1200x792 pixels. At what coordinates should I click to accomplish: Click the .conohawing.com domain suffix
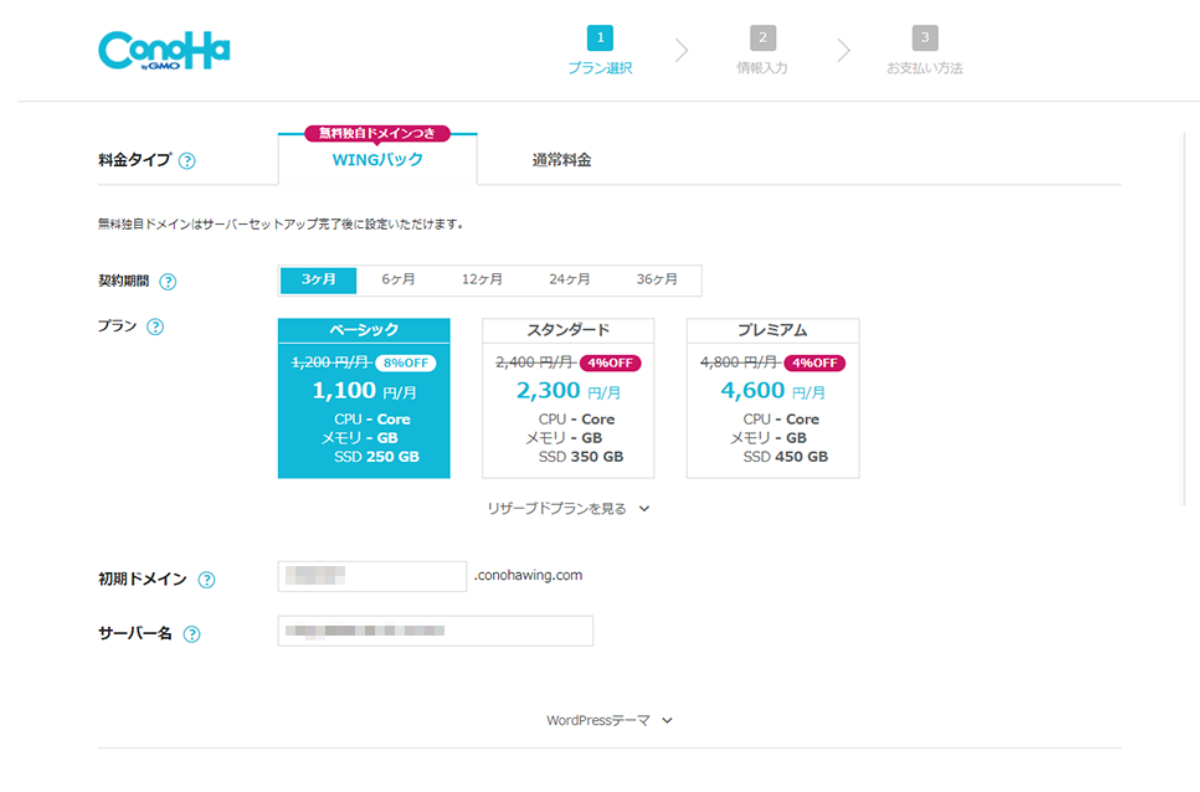point(529,576)
